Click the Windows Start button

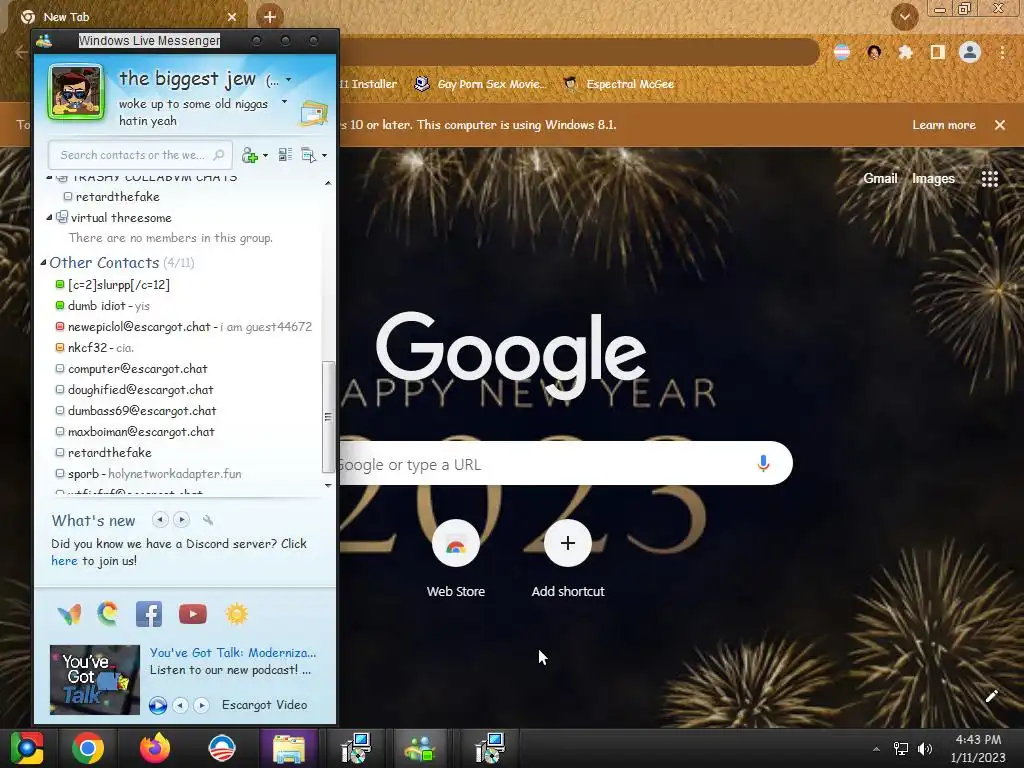tap(27, 748)
